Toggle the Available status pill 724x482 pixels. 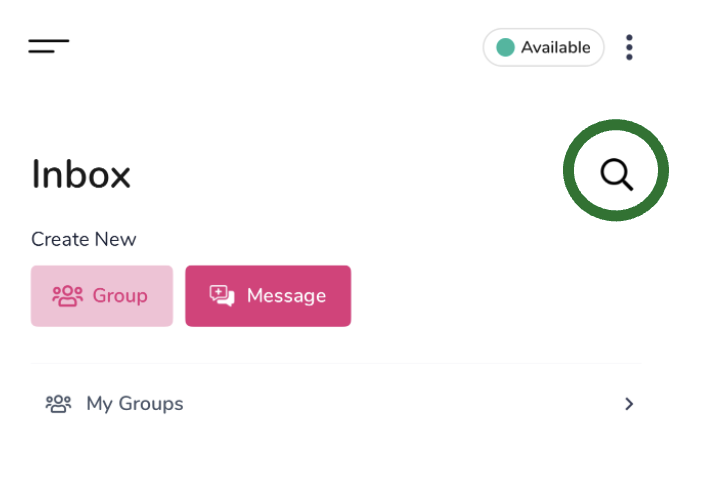click(543, 48)
